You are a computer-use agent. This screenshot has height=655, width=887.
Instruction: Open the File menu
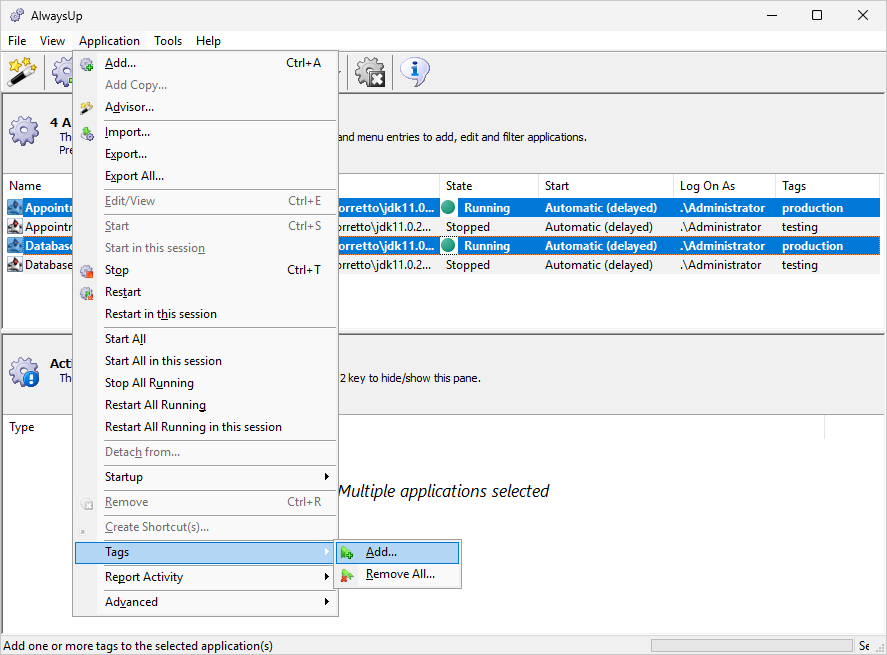click(17, 41)
